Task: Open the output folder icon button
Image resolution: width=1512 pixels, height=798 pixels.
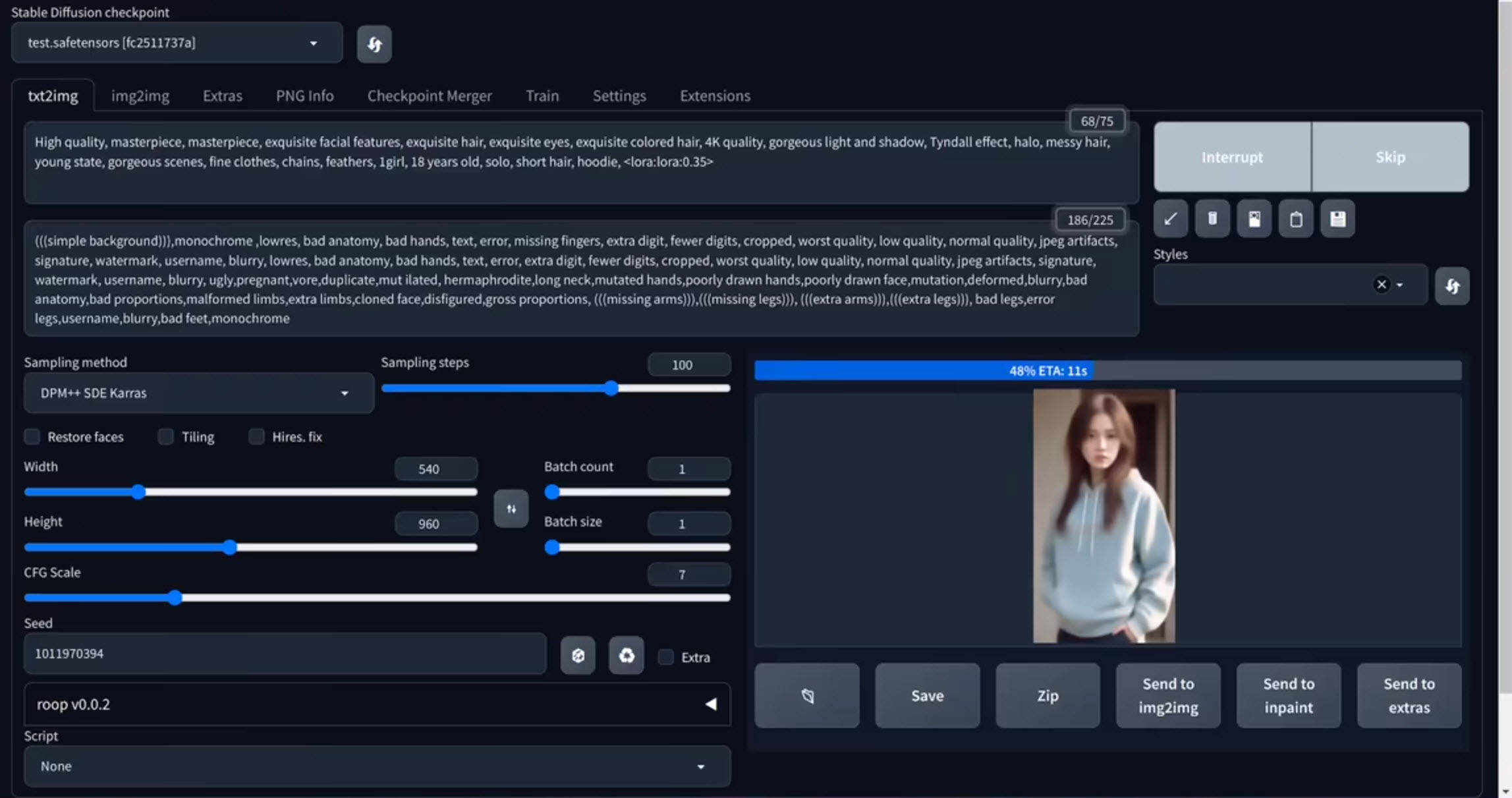Action: click(806, 695)
